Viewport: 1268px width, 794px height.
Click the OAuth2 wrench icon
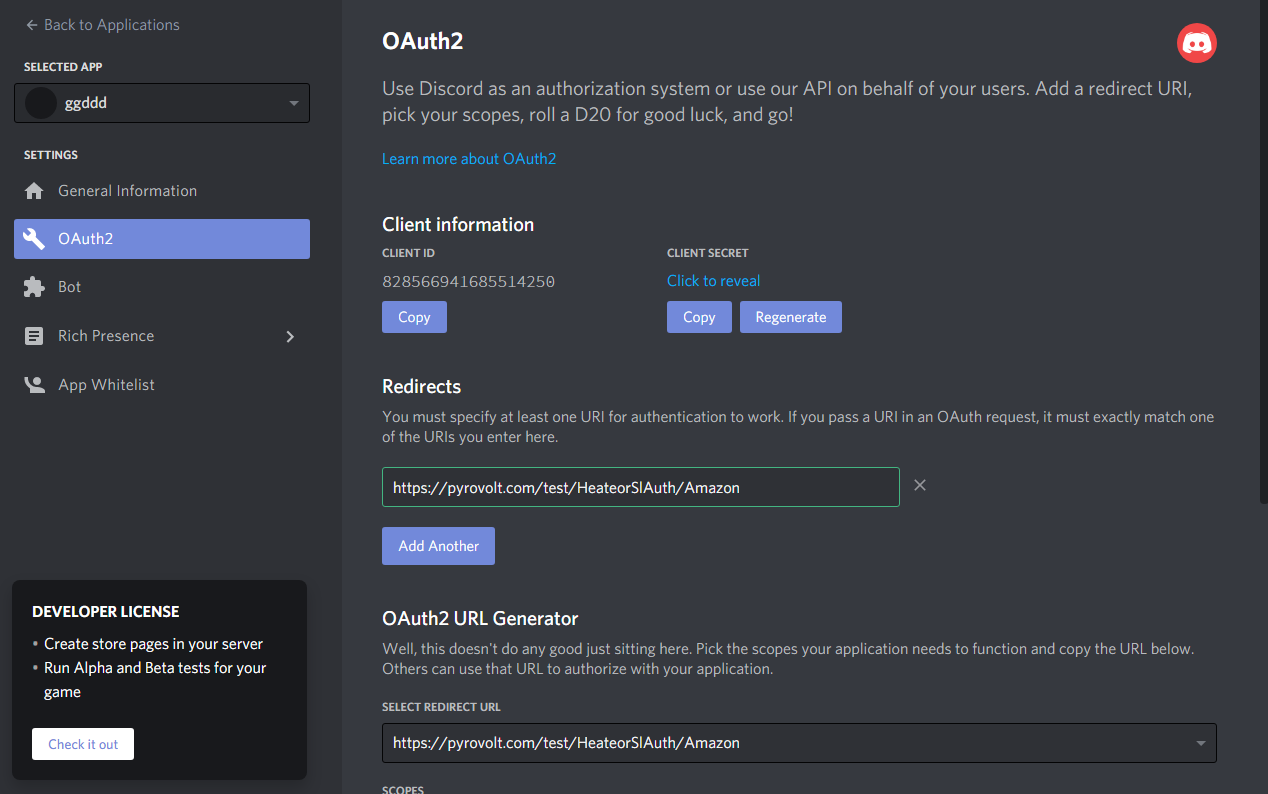34,239
